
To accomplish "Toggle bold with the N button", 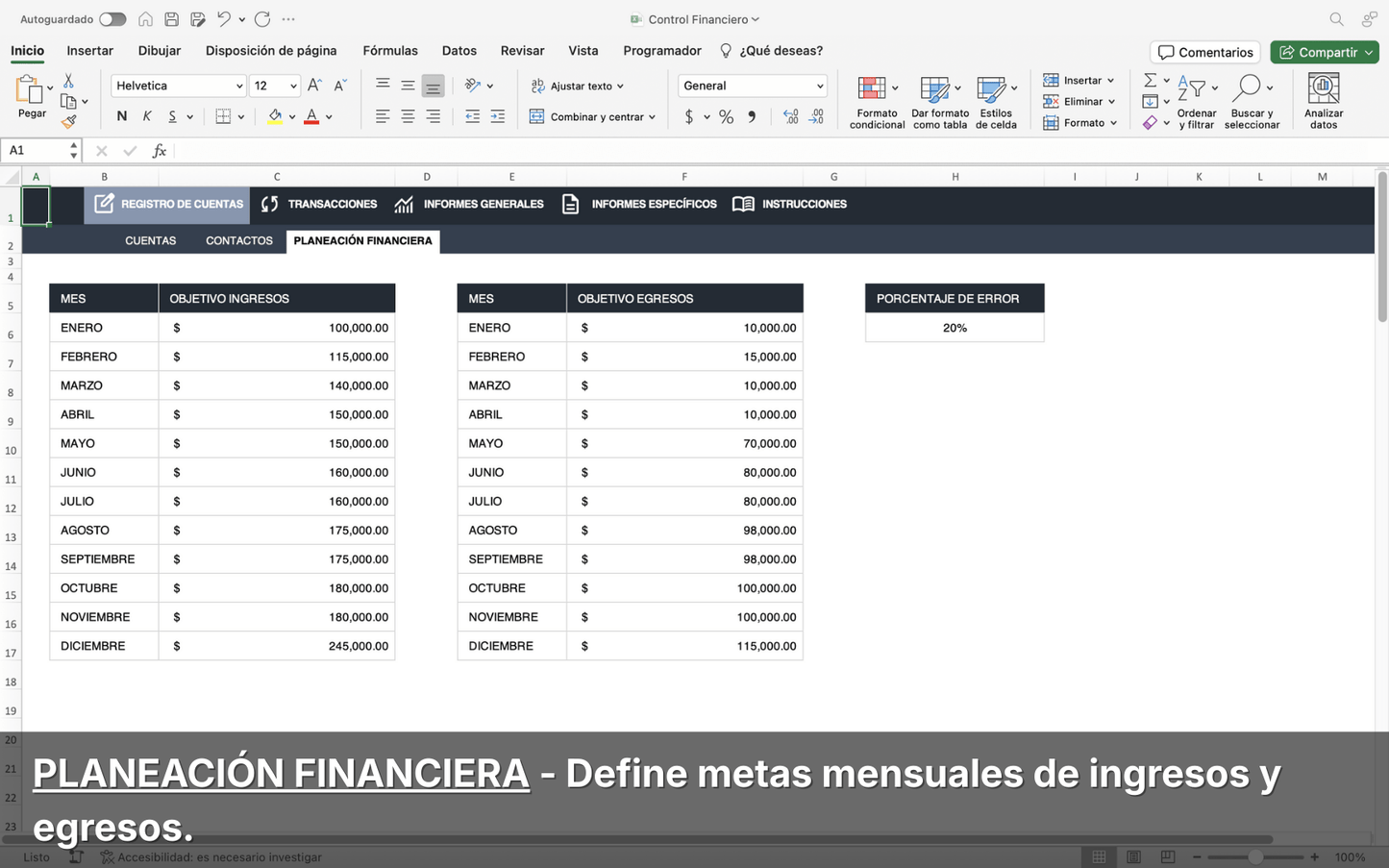I will 121,116.
